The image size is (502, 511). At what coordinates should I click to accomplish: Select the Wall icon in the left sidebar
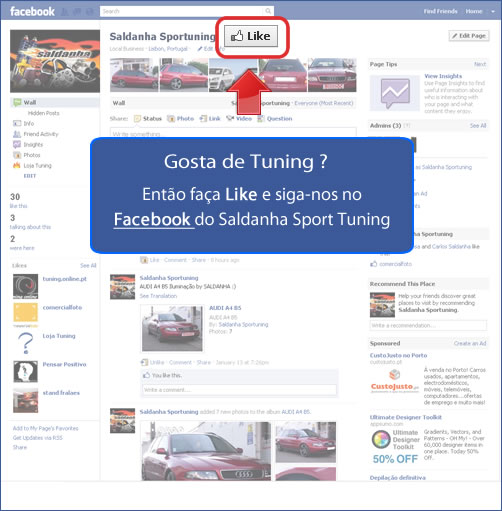point(17,102)
